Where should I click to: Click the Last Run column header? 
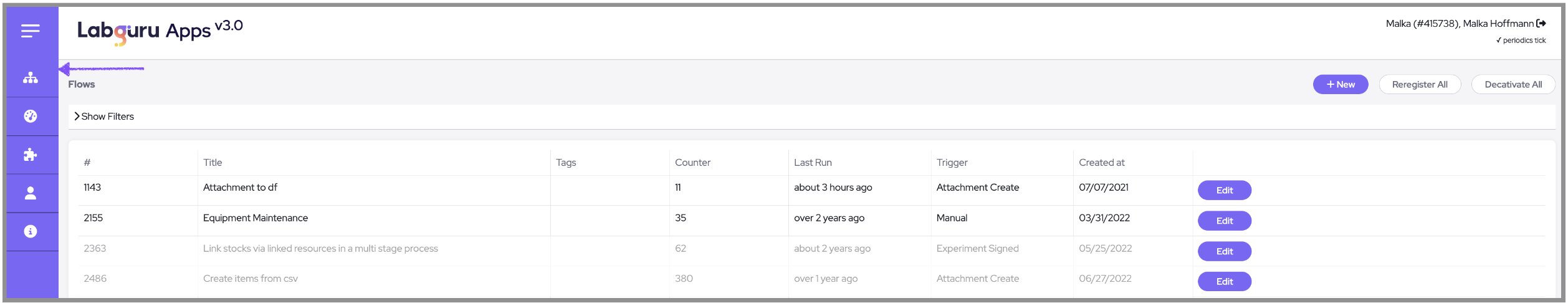pyautogui.click(x=812, y=162)
